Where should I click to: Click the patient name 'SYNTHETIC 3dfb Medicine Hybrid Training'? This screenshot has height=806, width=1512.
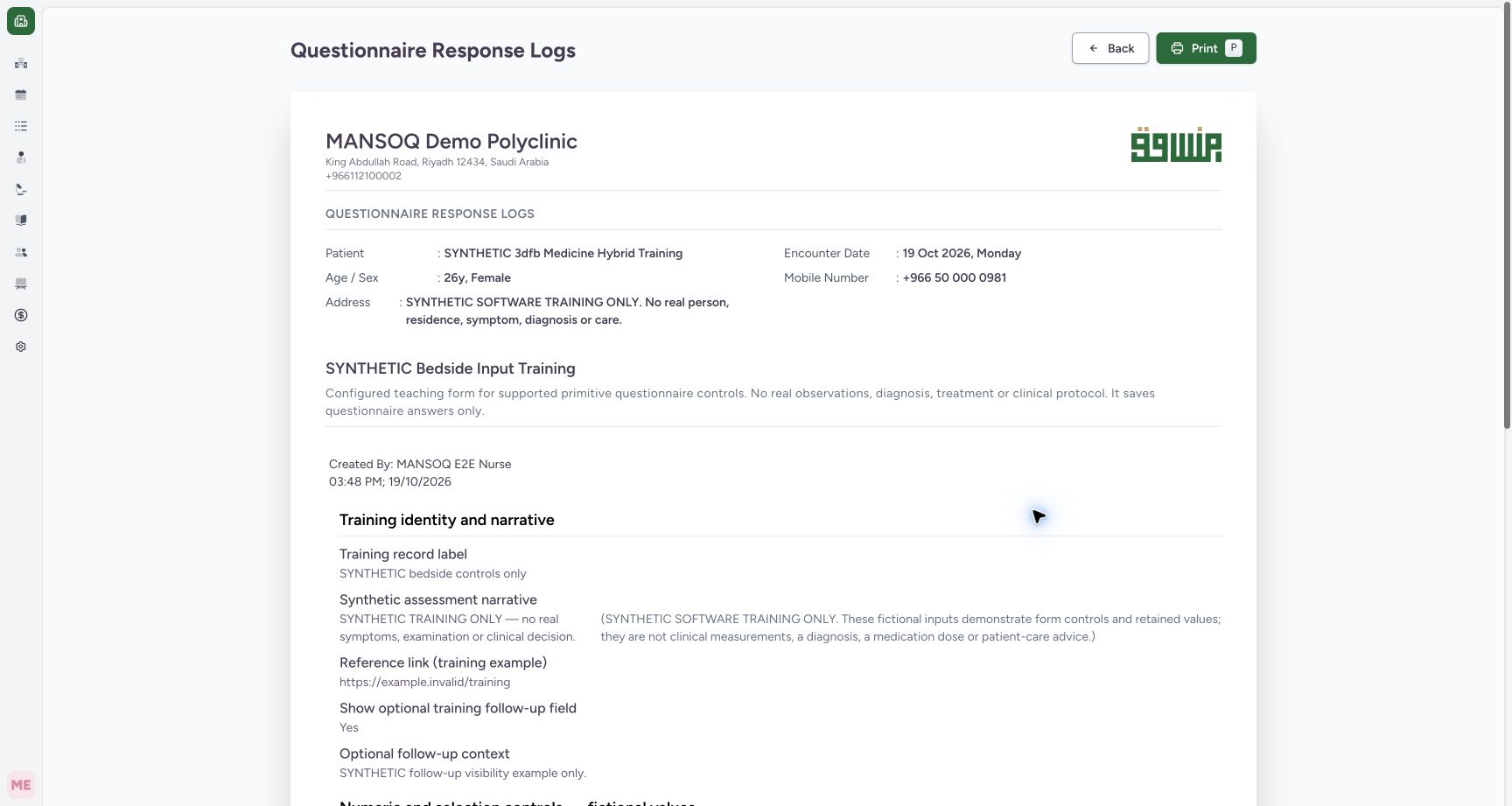(563, 253)
